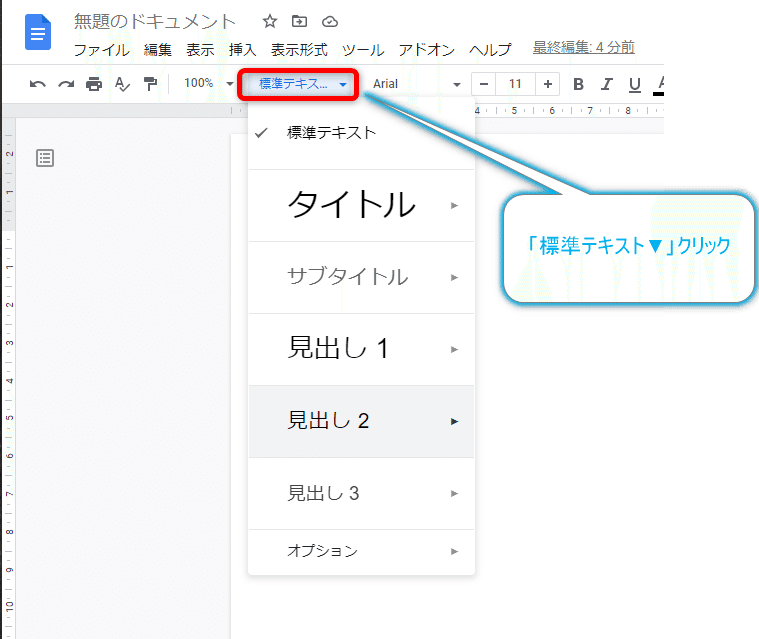Click the 最終編集: 4 分前 link
759x639 pixels.
584,47
